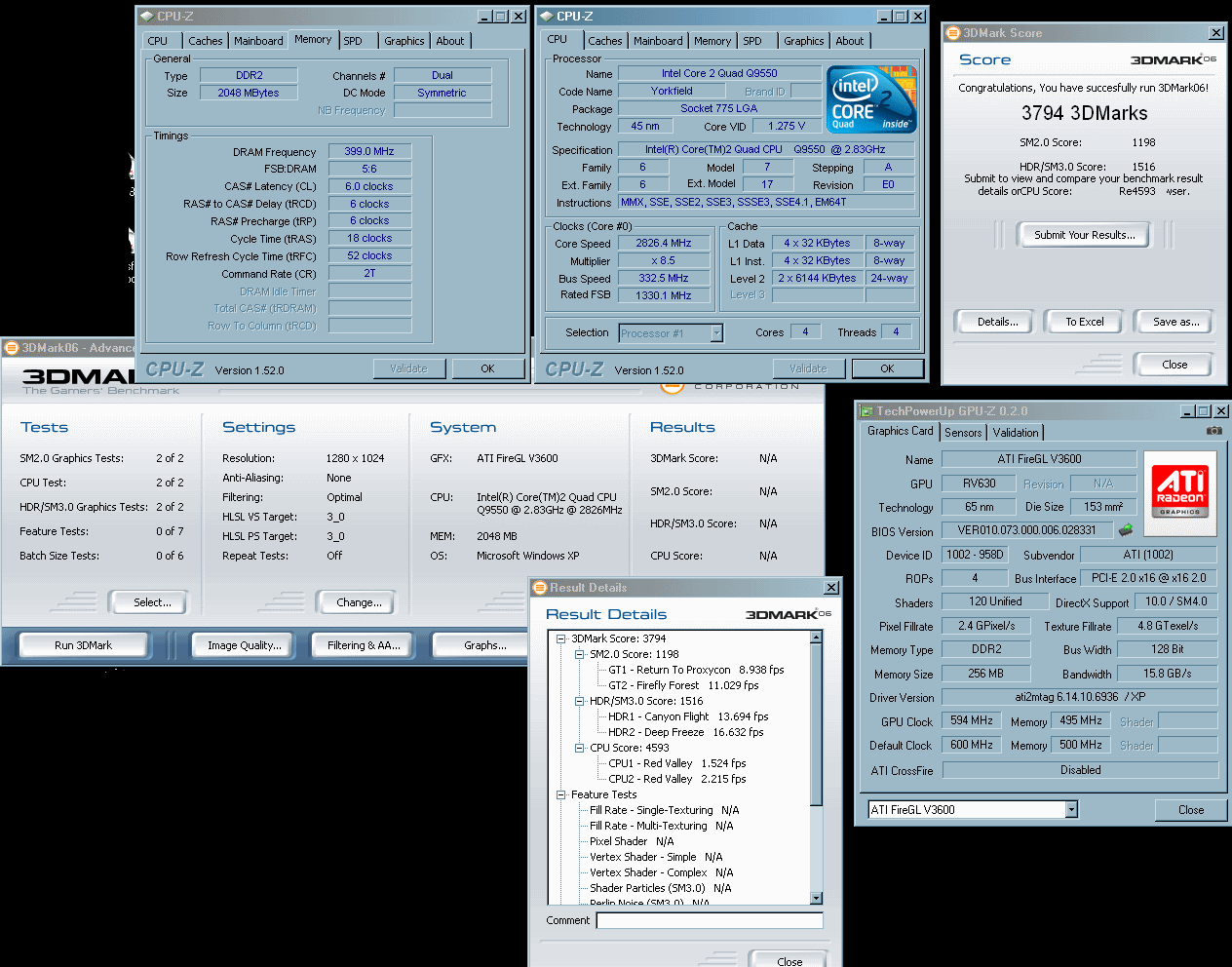Collapse the Feature Tests tree node

pyautogui.click(x=561, y=795)
